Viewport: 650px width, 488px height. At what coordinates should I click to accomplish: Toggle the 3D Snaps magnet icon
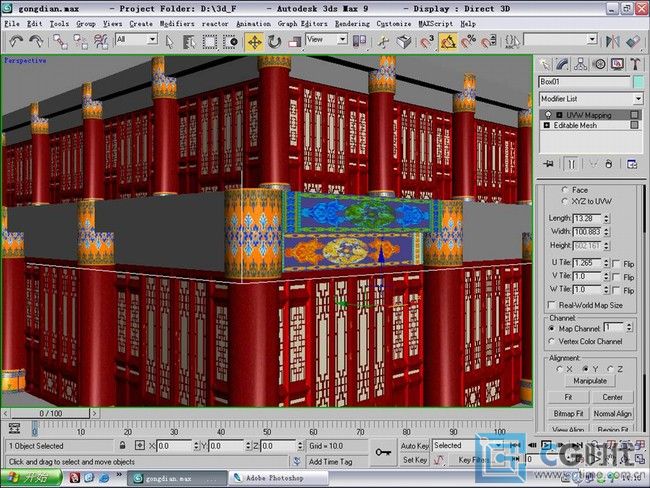[x=427, y=41]
